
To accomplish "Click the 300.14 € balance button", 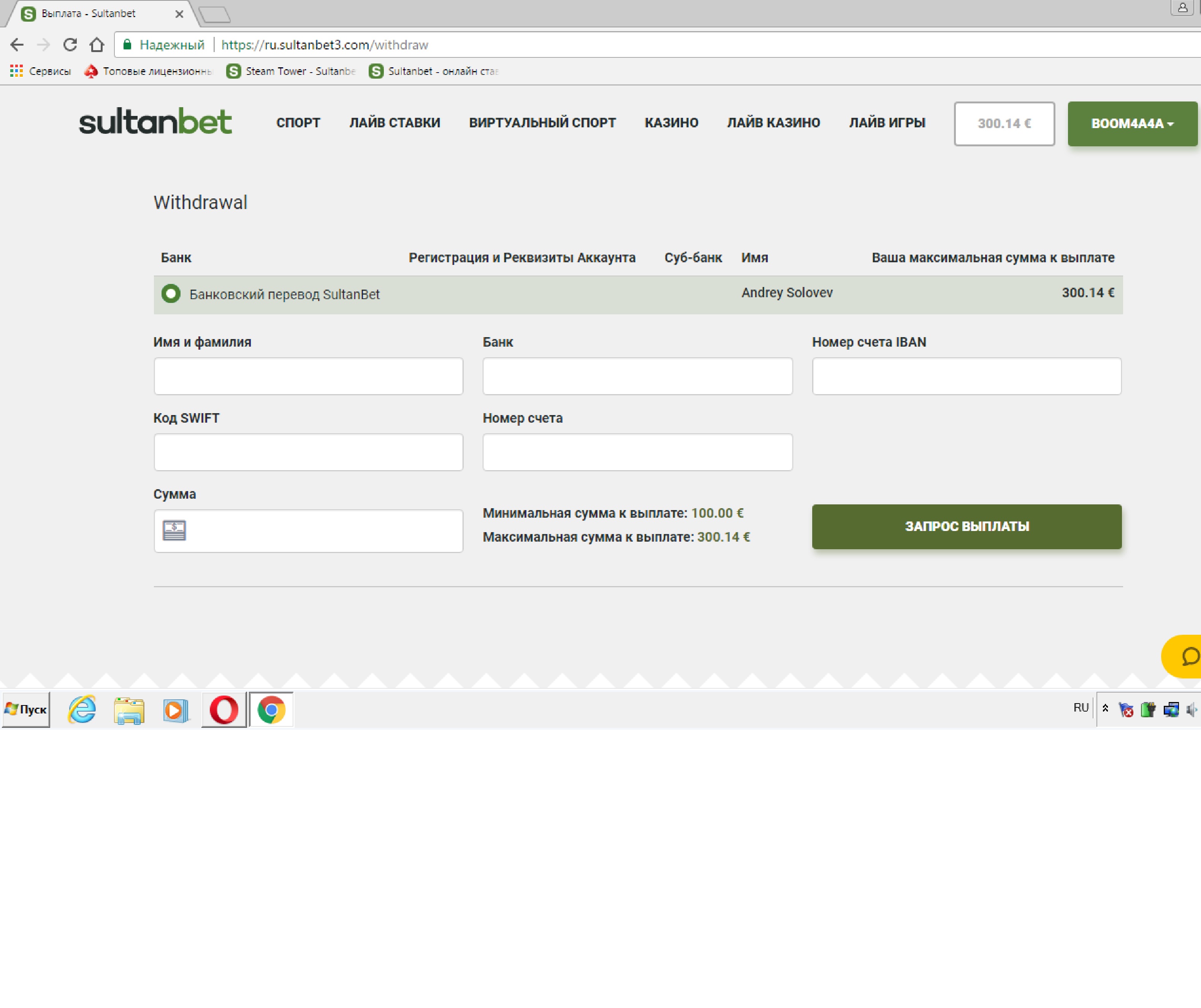I will tap(1004, 124).
